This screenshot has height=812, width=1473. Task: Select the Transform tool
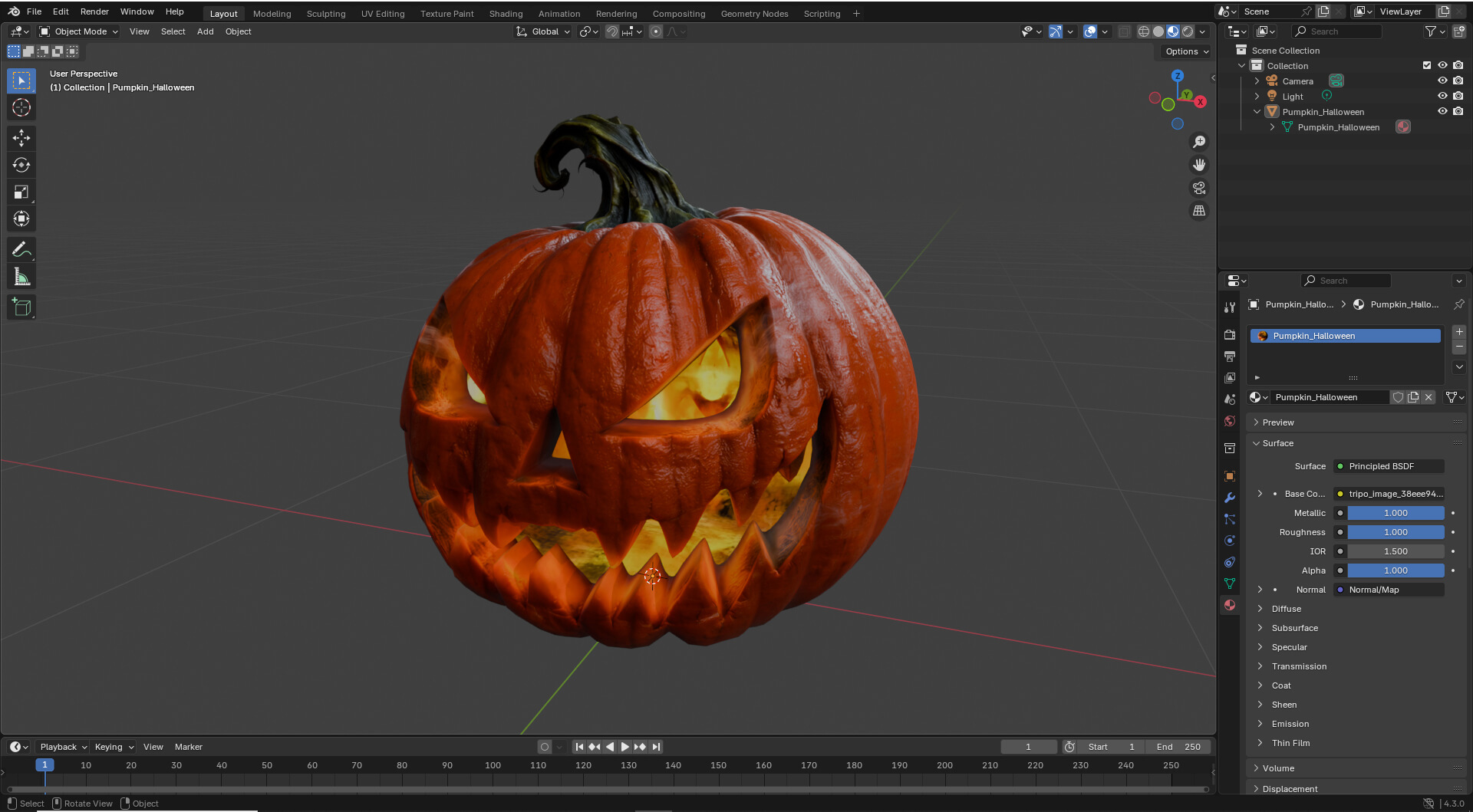pyautogui.click(x=21, y=219)
